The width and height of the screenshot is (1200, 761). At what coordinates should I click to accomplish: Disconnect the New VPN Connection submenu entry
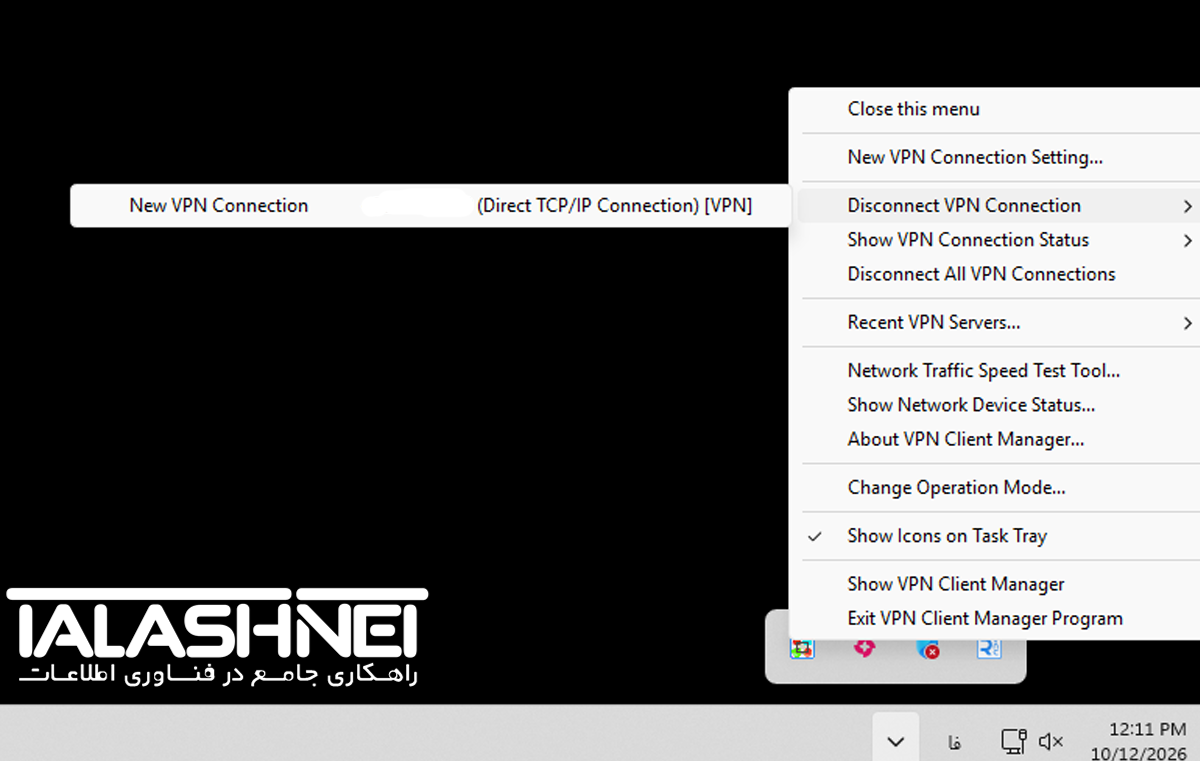[430, 206]
